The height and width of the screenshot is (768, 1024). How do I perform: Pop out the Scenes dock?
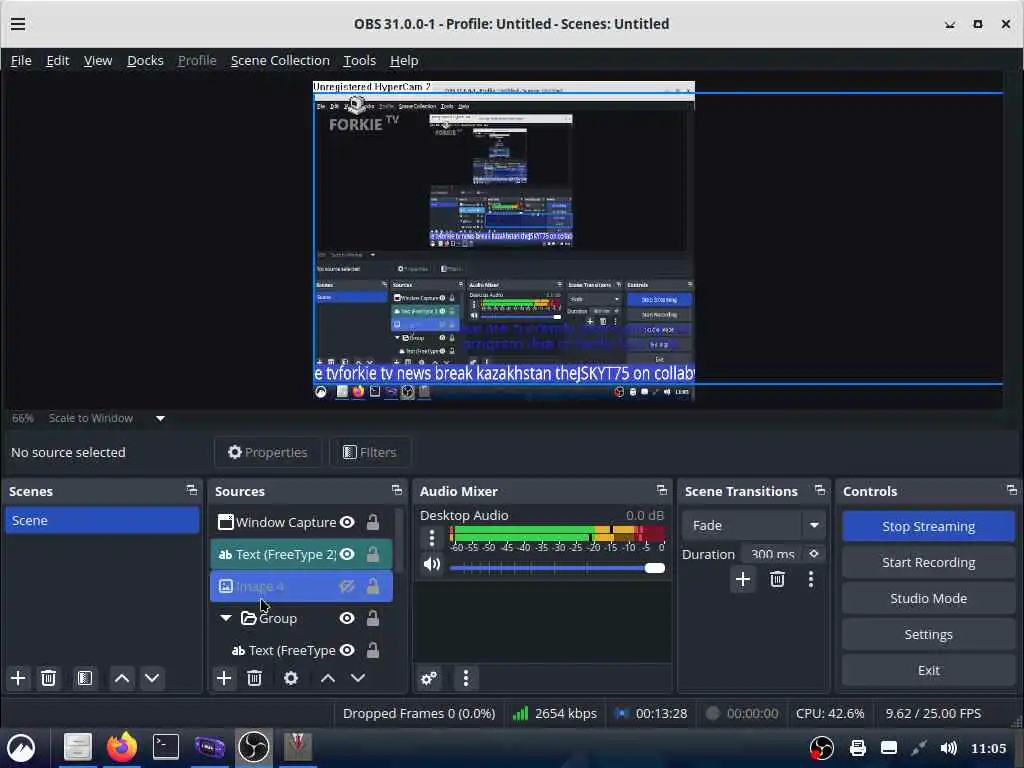click(x=191, y=490)
